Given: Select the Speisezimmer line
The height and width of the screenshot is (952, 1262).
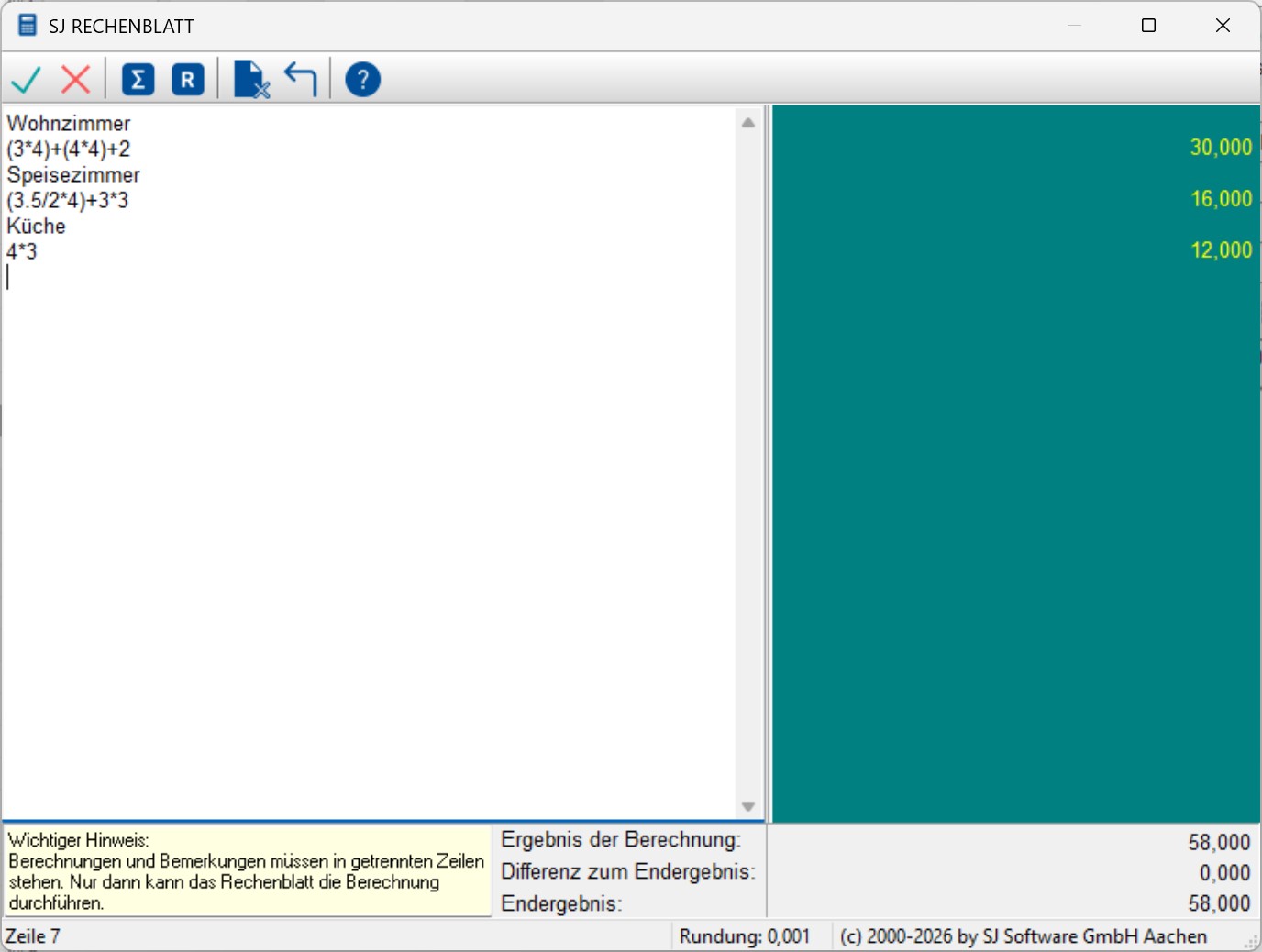Looking at the screenshot, I should [x=73, y=174].
